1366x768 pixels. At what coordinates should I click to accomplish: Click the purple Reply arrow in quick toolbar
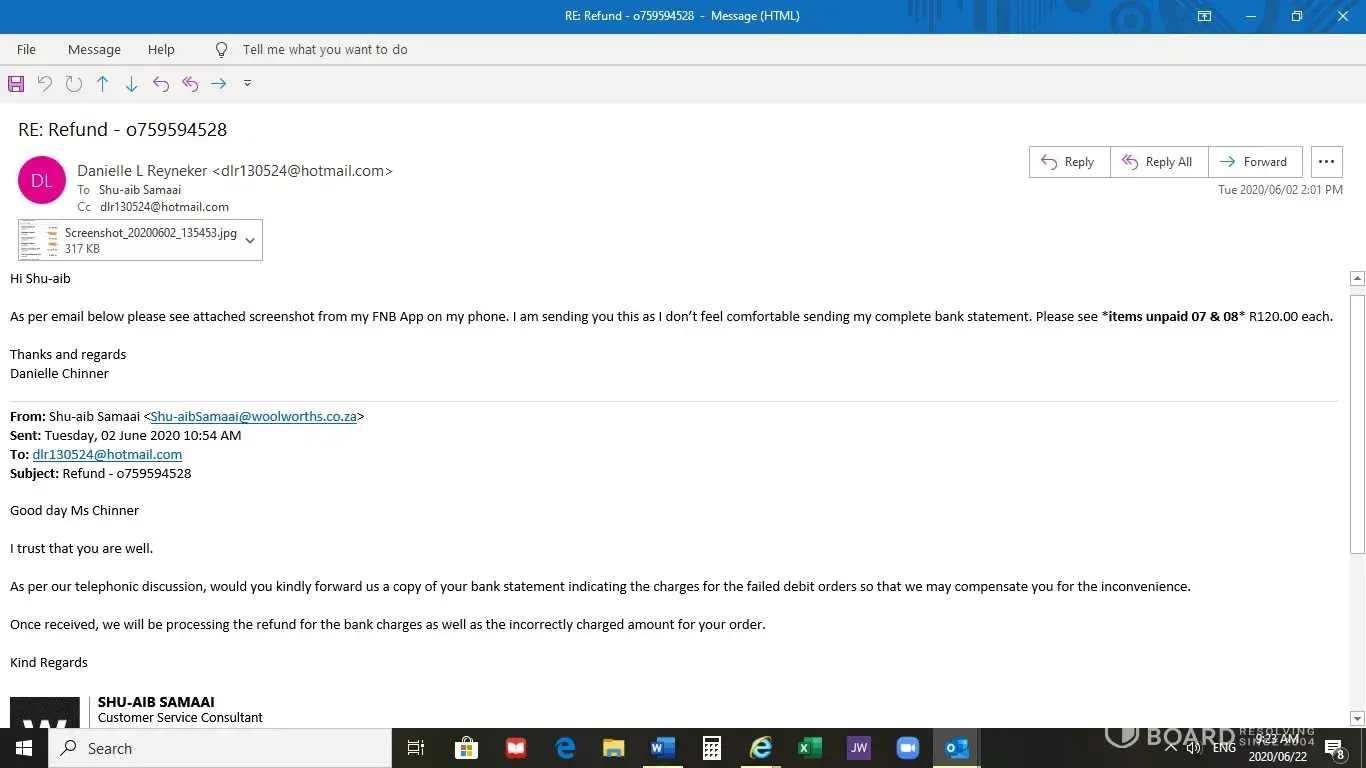coord(160,84)
